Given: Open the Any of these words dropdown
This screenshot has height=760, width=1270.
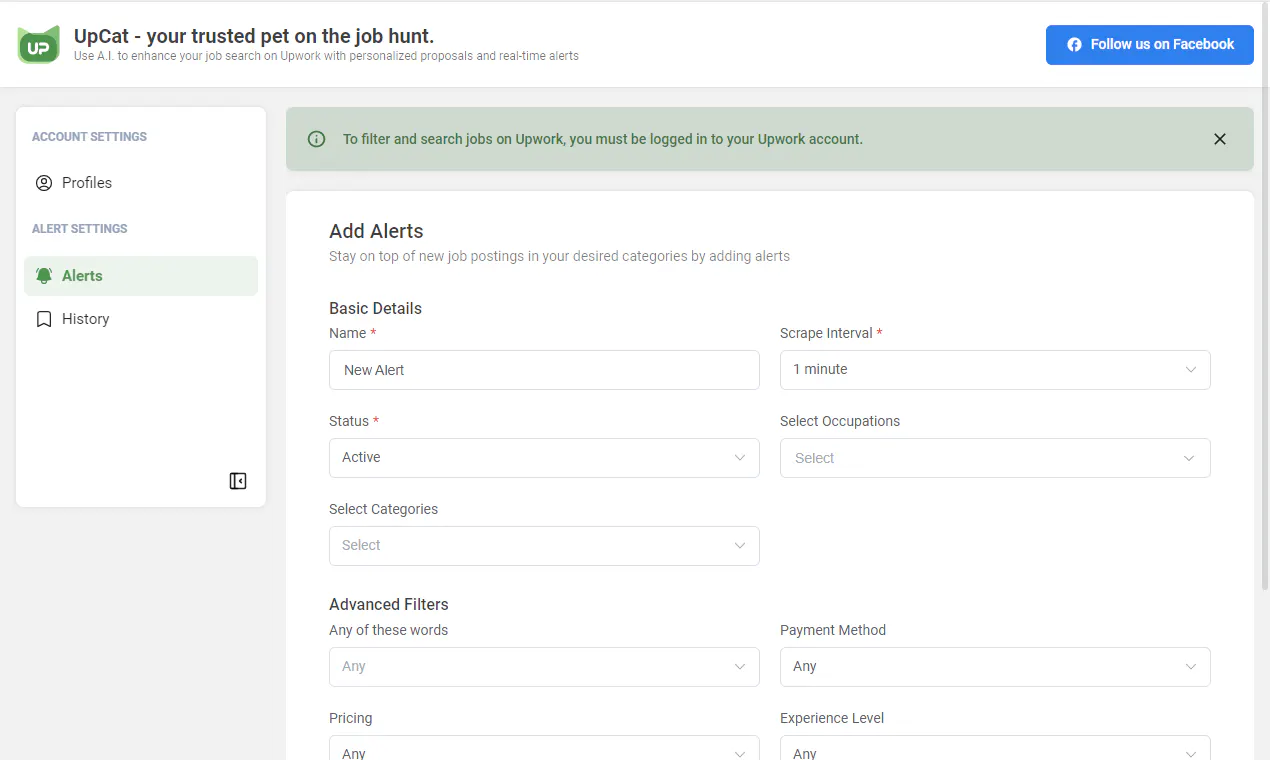Looking at the screenshot, I should [x=544, y=667].
